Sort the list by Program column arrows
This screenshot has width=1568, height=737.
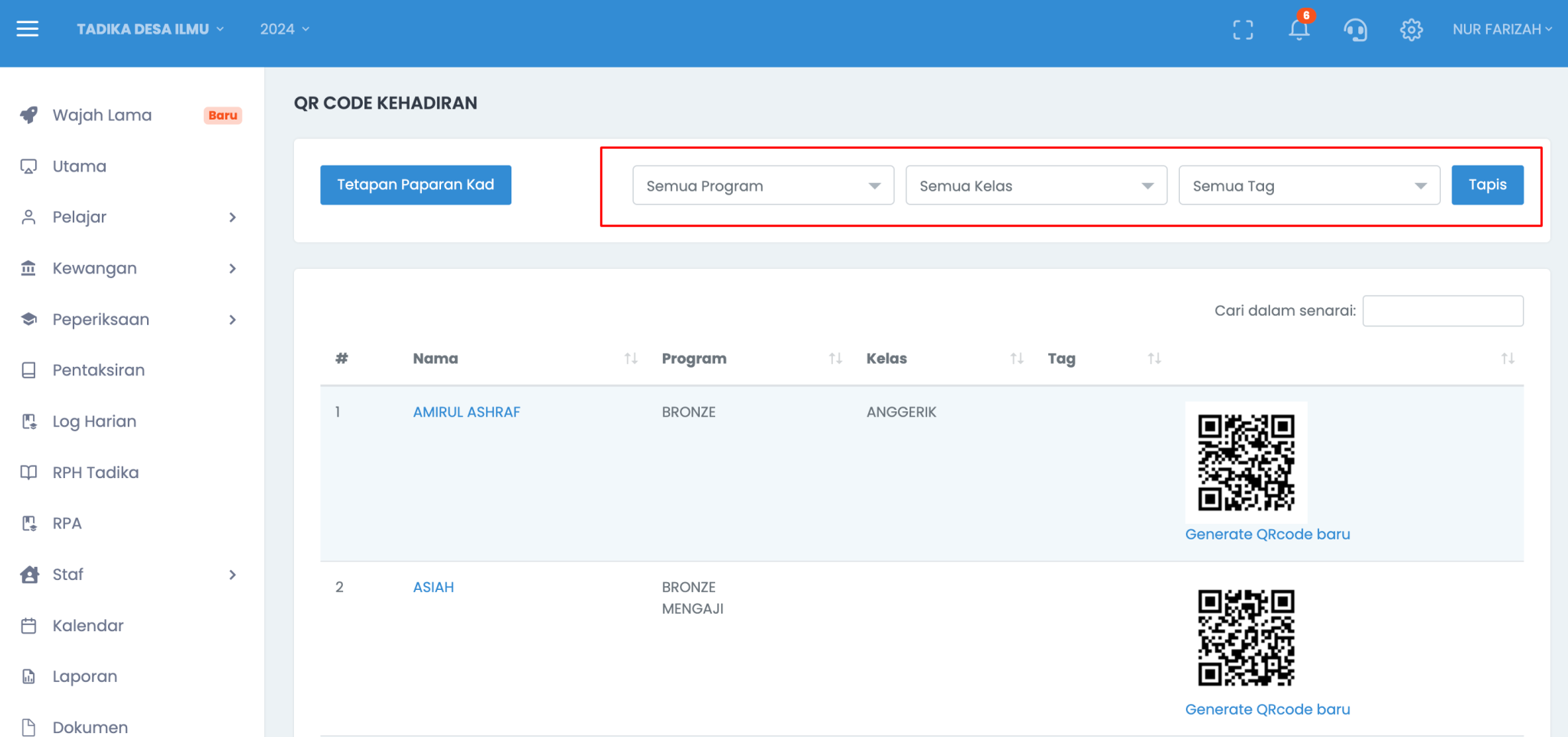(x=835, y=359)
